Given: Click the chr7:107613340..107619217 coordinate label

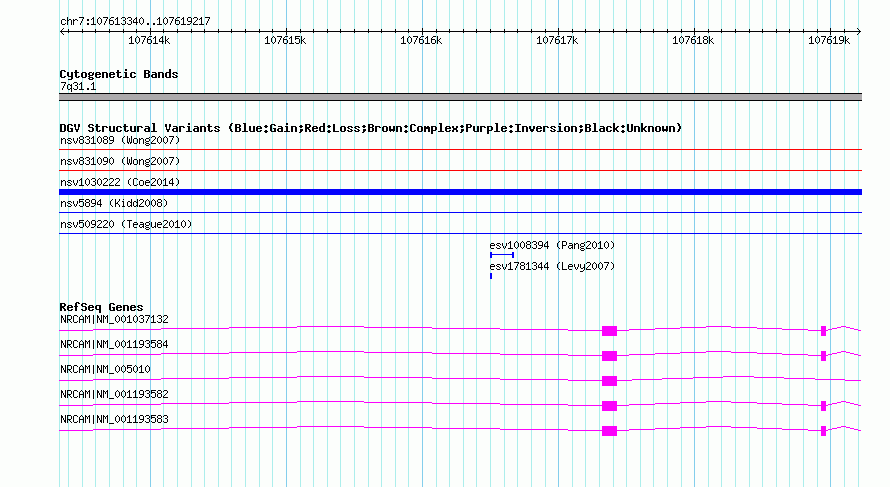Looking at the screenshot, I should (135, 21).
